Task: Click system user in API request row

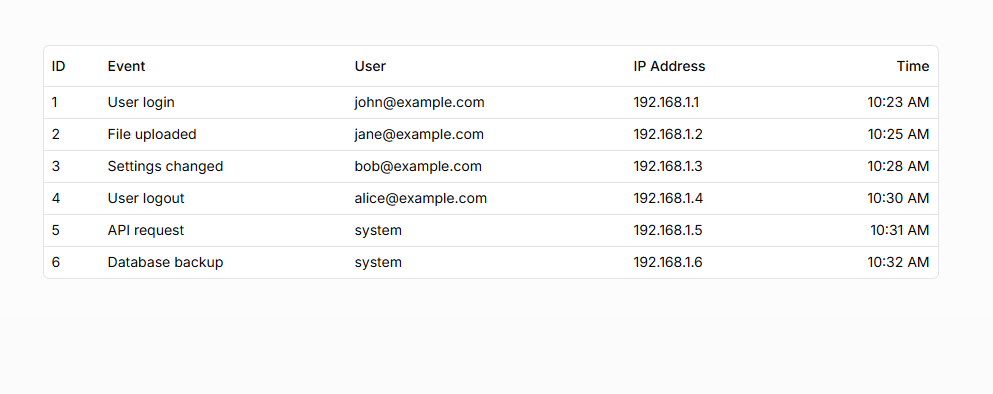Action: tap(378, 231)
